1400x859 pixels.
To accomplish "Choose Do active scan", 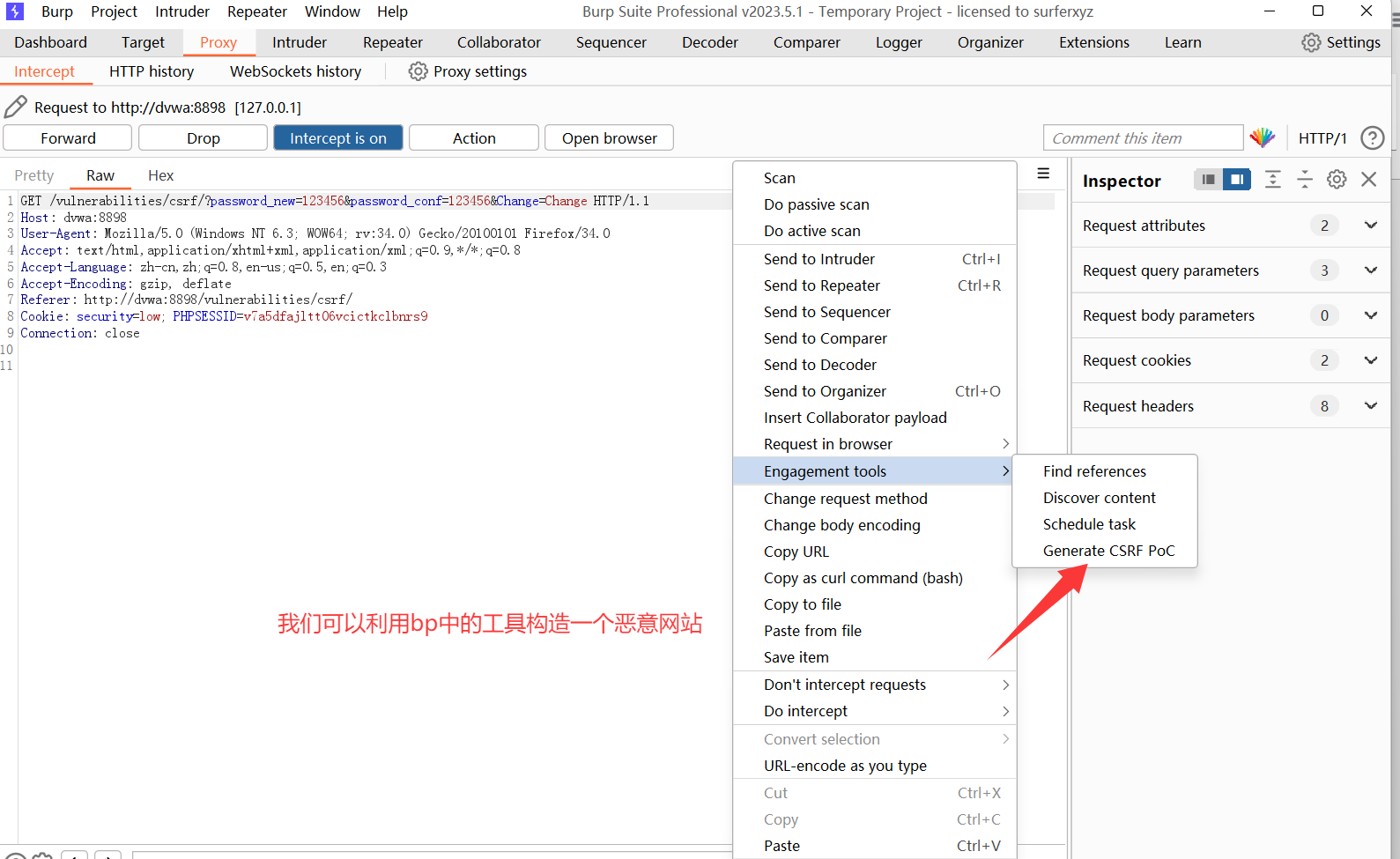I will pyautogui.click(x=875, y=231).
